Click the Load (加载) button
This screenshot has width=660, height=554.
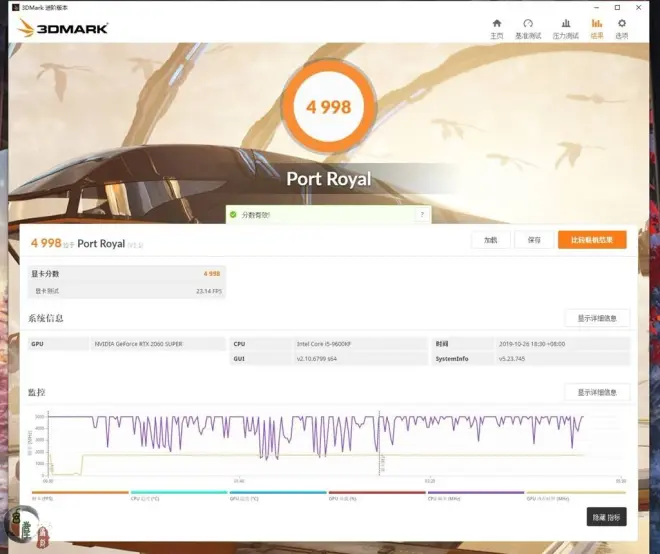click(490, 240)
